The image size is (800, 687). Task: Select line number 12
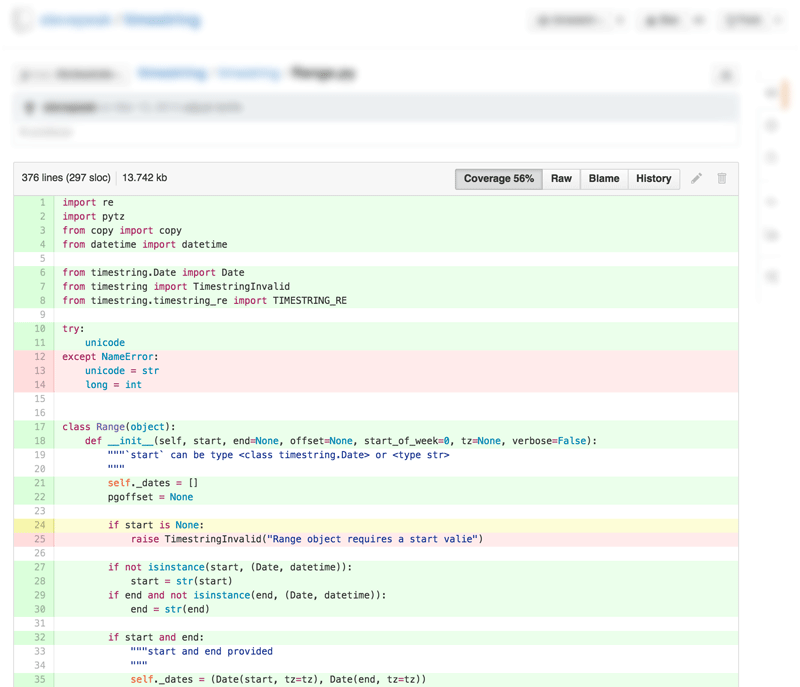[40, 357]
